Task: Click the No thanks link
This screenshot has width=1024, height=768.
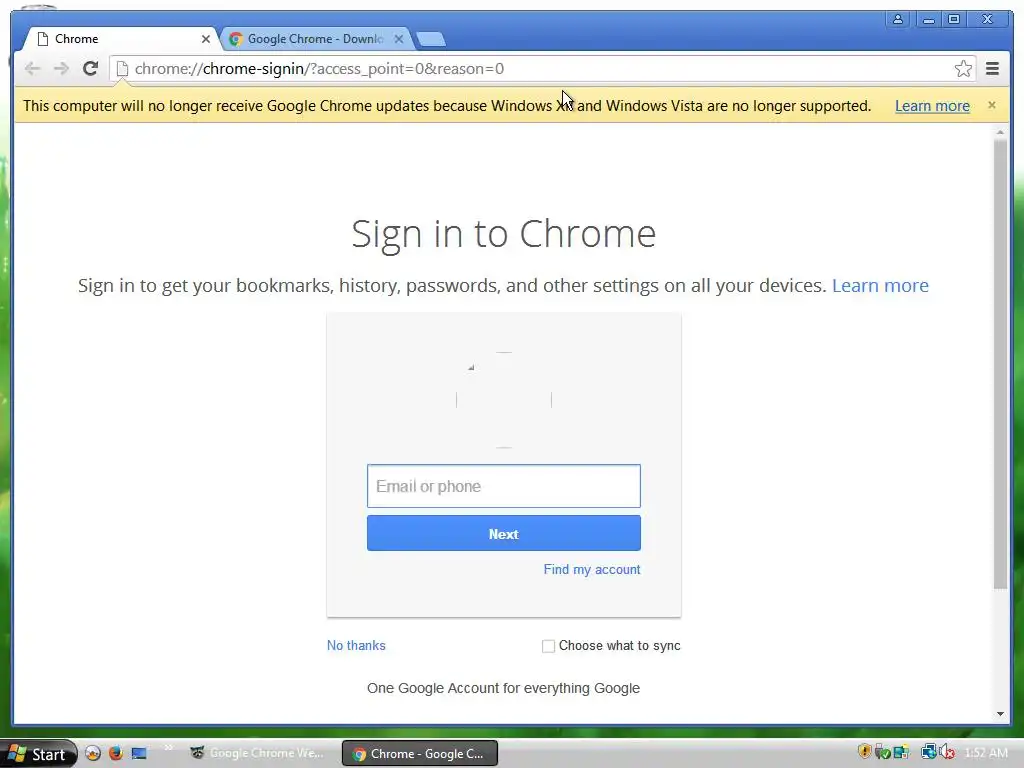Action: 356,645
